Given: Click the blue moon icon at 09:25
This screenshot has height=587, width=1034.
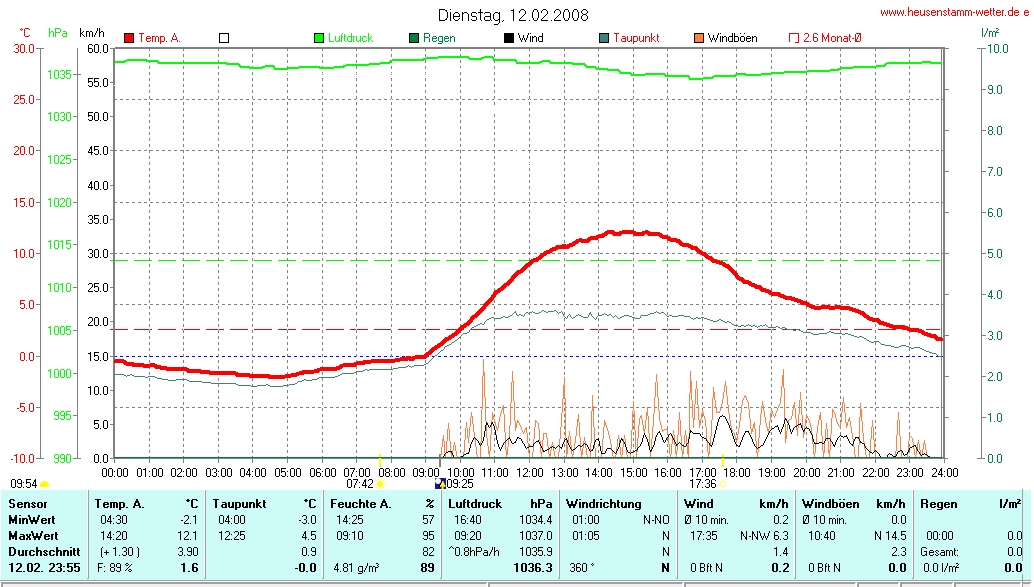Looking at the screenshot, I should pyautogui.click(x=439, y=484).
